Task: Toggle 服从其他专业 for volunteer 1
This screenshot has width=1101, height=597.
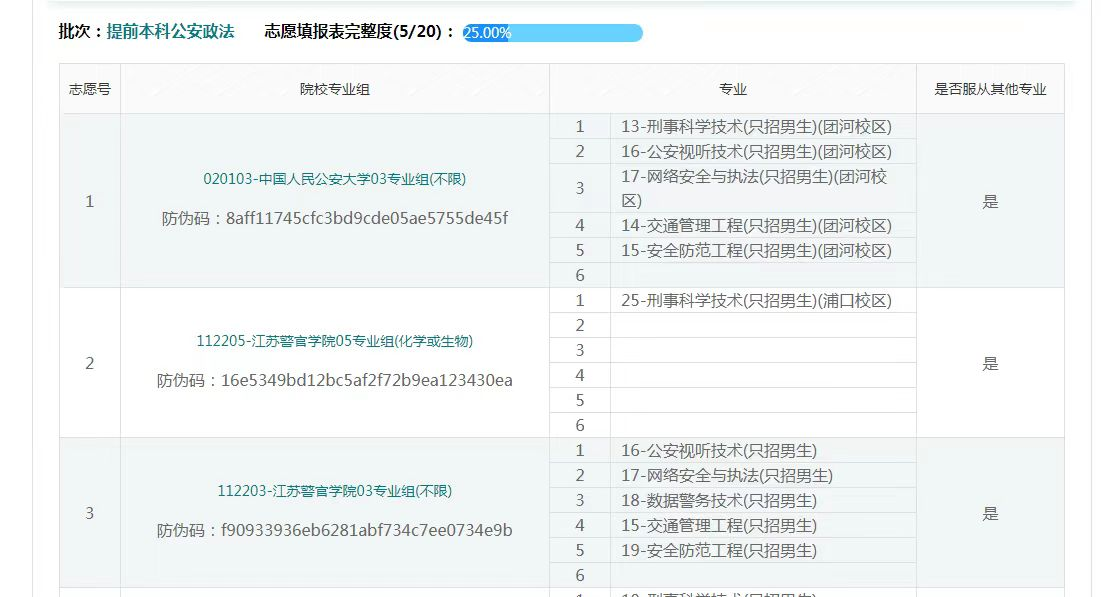Action: (x=991, y=200)
